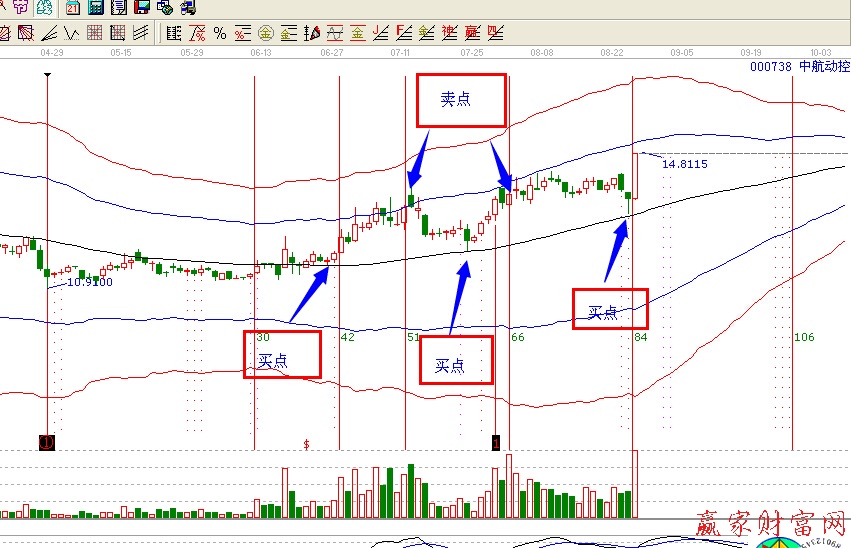This screenshot has width=851, height=548.
Task: Select the percent sign drawing tool
Action: tap(219, 33)
